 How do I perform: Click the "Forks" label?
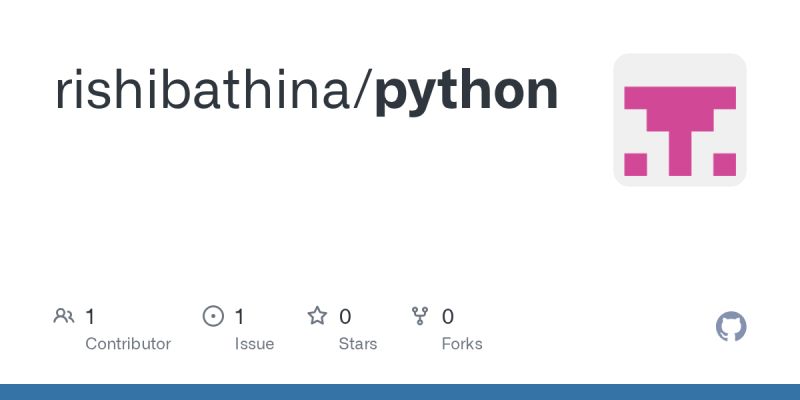tap(462, 344)
